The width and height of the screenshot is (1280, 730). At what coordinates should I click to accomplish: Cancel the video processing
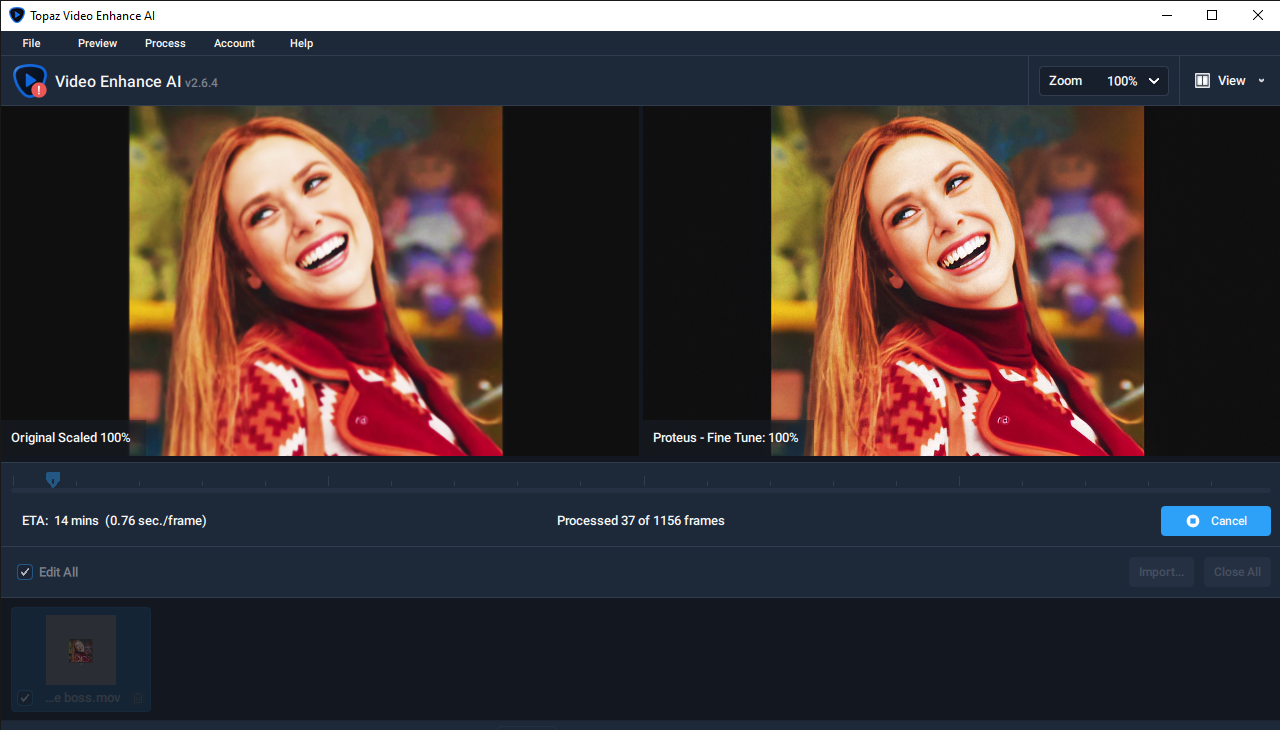click(1216, 521)
